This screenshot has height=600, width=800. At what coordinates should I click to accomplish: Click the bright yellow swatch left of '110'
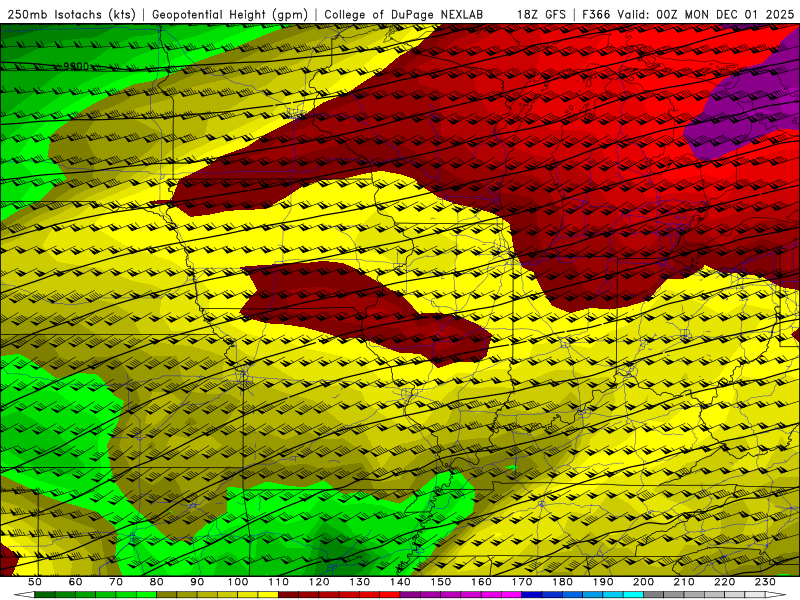coord(268,595)
